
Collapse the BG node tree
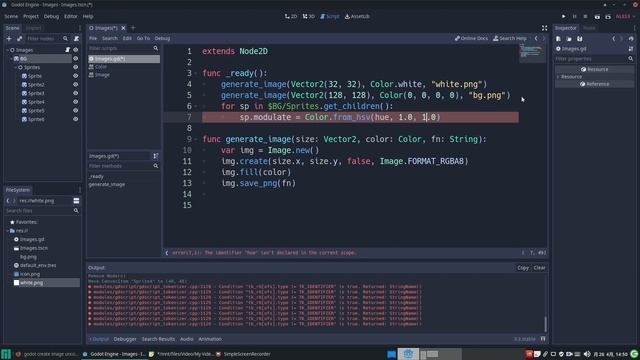pos(11,59)
